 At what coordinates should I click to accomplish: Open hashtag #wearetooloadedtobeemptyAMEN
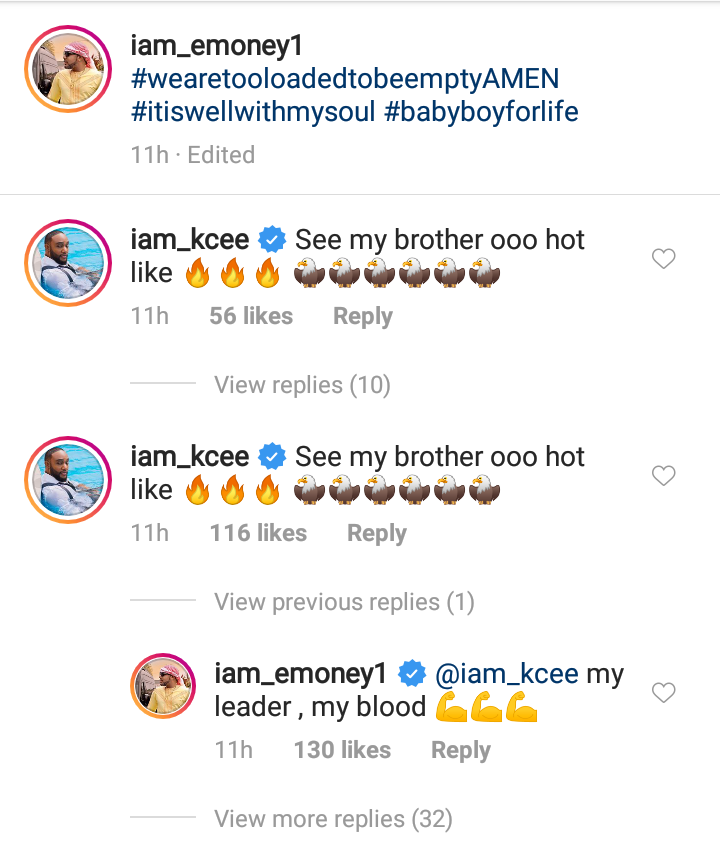345,78
